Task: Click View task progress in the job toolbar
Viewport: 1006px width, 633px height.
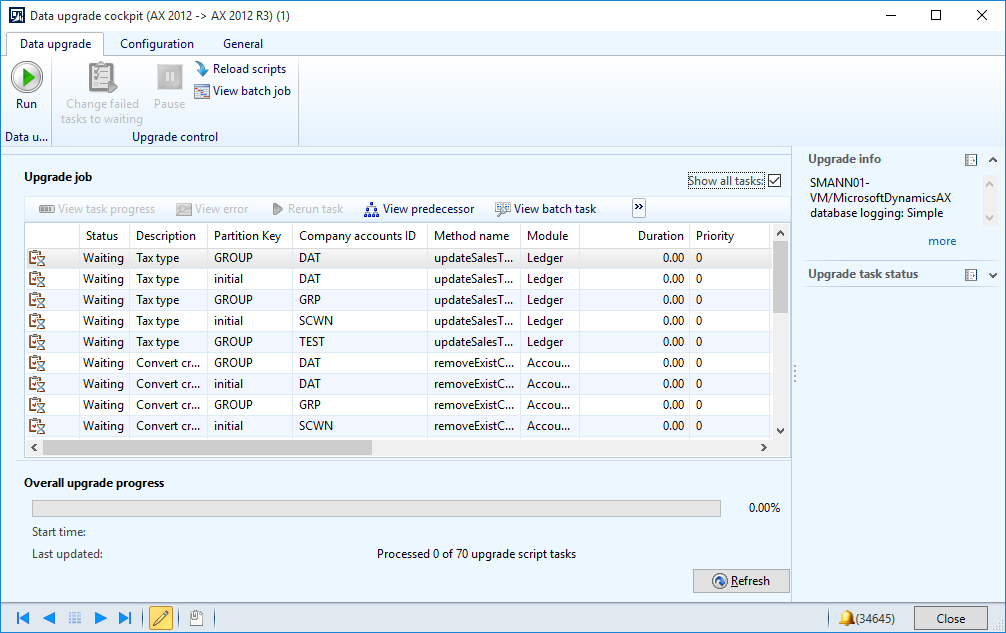Action: pyautogui.click(x=97, y=209)
